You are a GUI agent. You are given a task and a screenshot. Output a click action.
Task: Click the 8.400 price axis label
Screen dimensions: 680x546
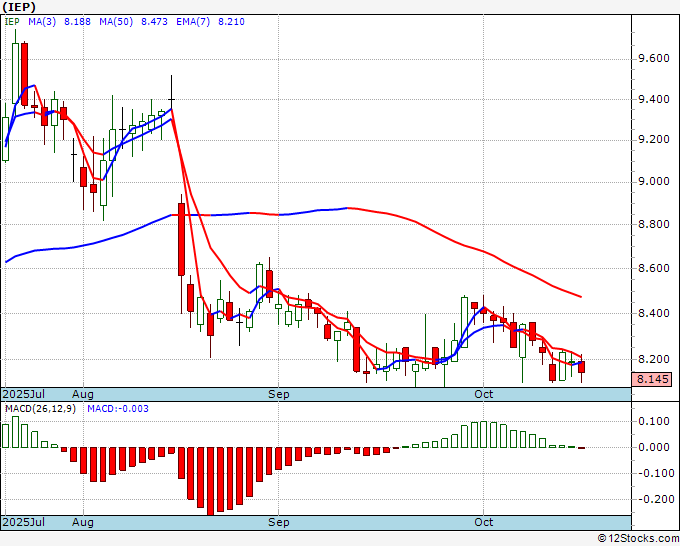(x=653, y=313)
